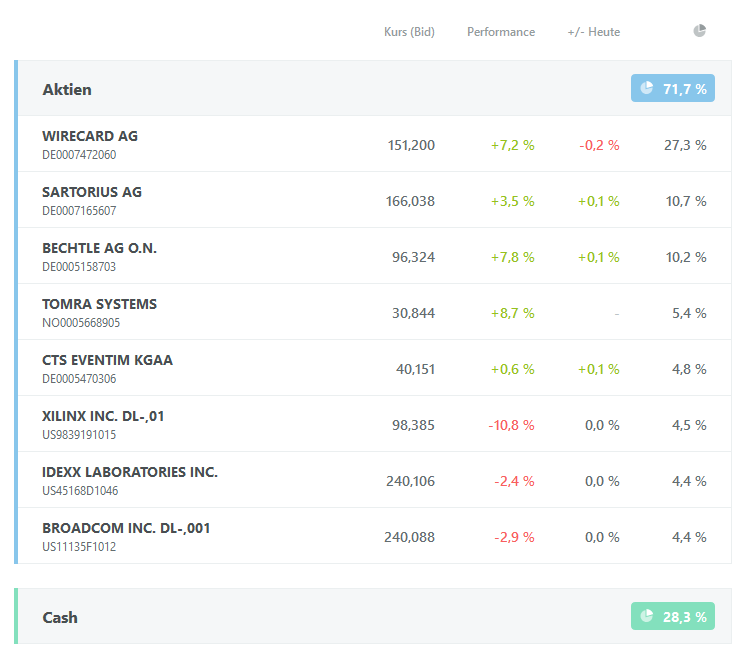
Task: Click Sartorius portfolio weight 10,7 %
Action: 686,201
